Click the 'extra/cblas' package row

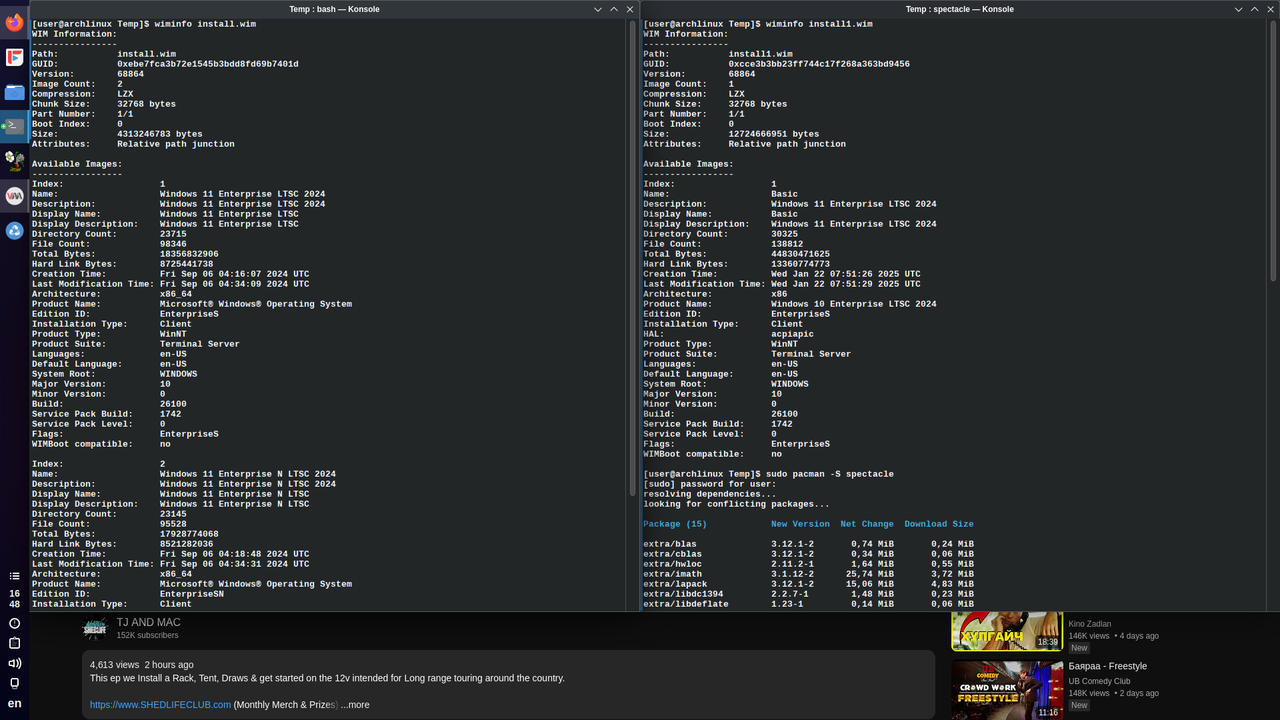point(808,554)
